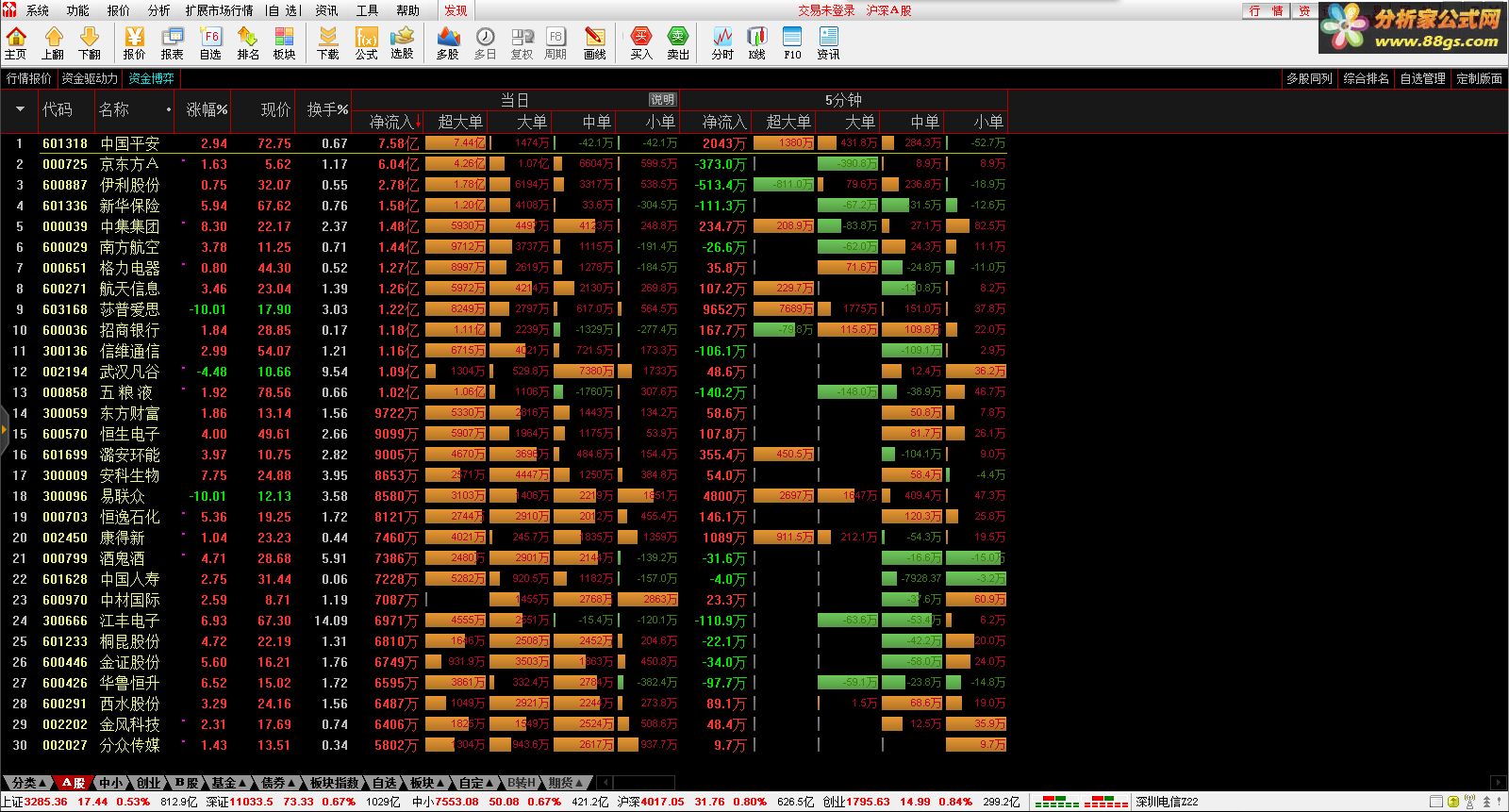Click the 行情 button at top right
Viewport: 1509px width, 812px height.
point(1267,10)
